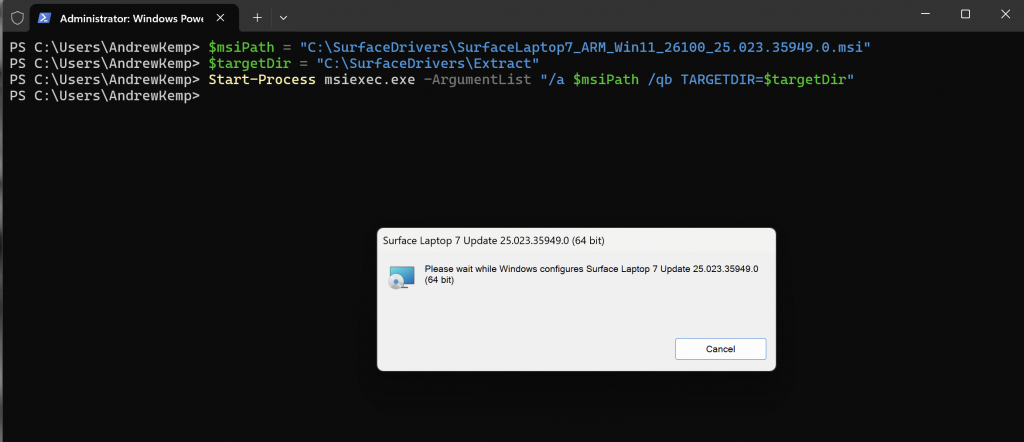Click the "C:\SurfaceDrivers\Extract" string
The image size is (1024, 442).
428,63
